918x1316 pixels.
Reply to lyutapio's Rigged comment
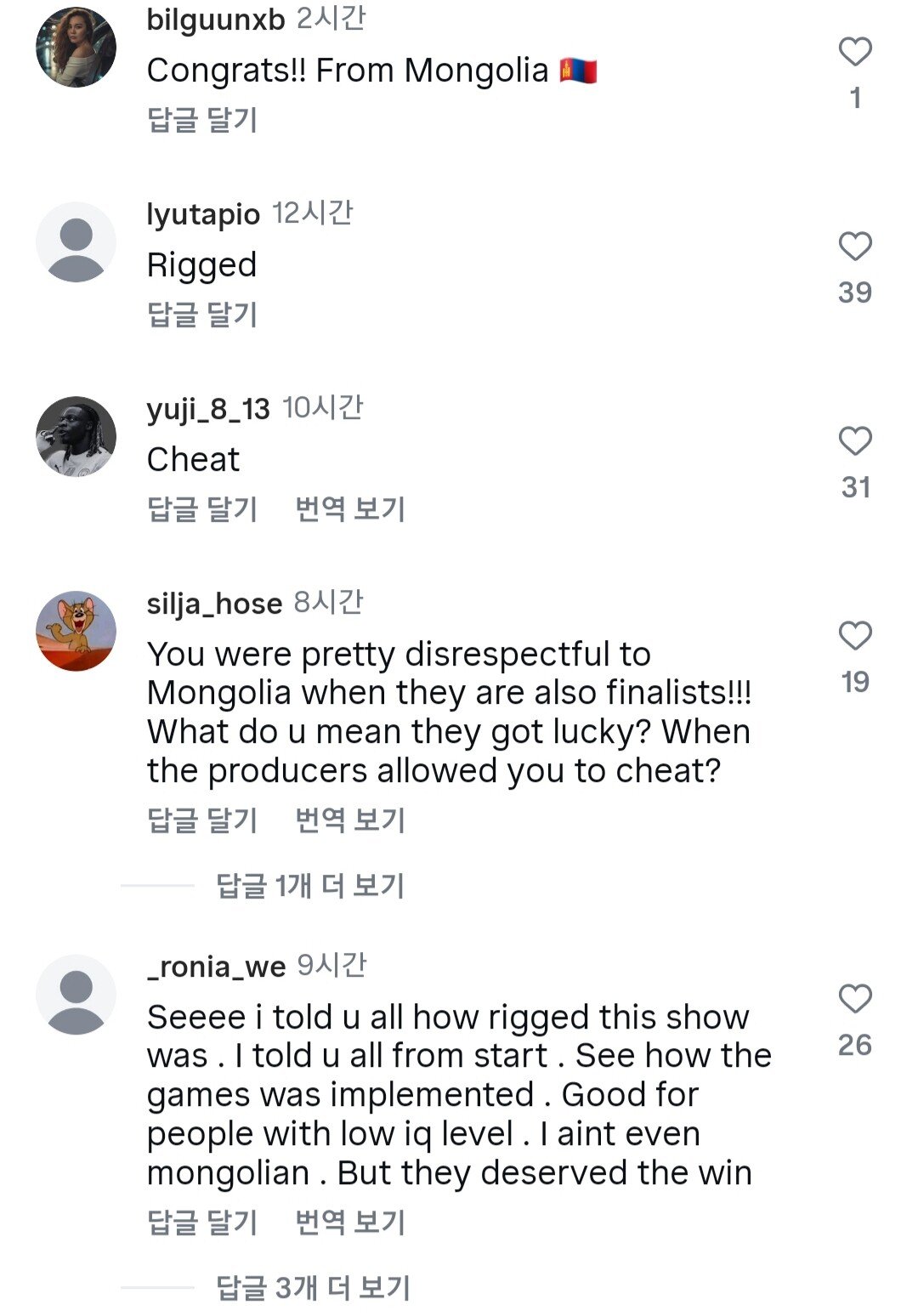[x=202, y=315]
